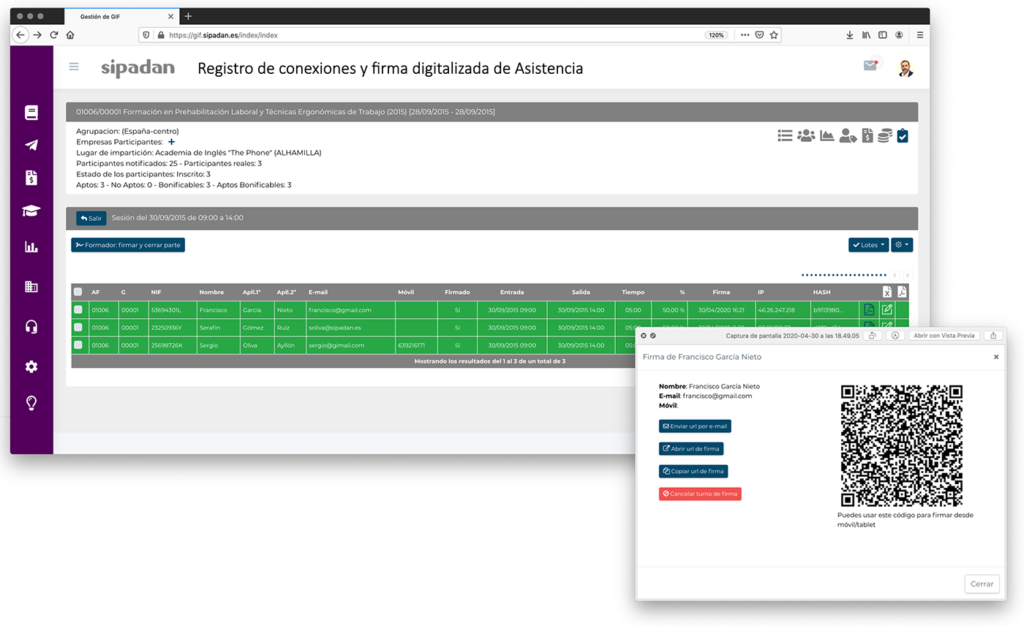Open PDF for Francisco's row

coord(869,309)
